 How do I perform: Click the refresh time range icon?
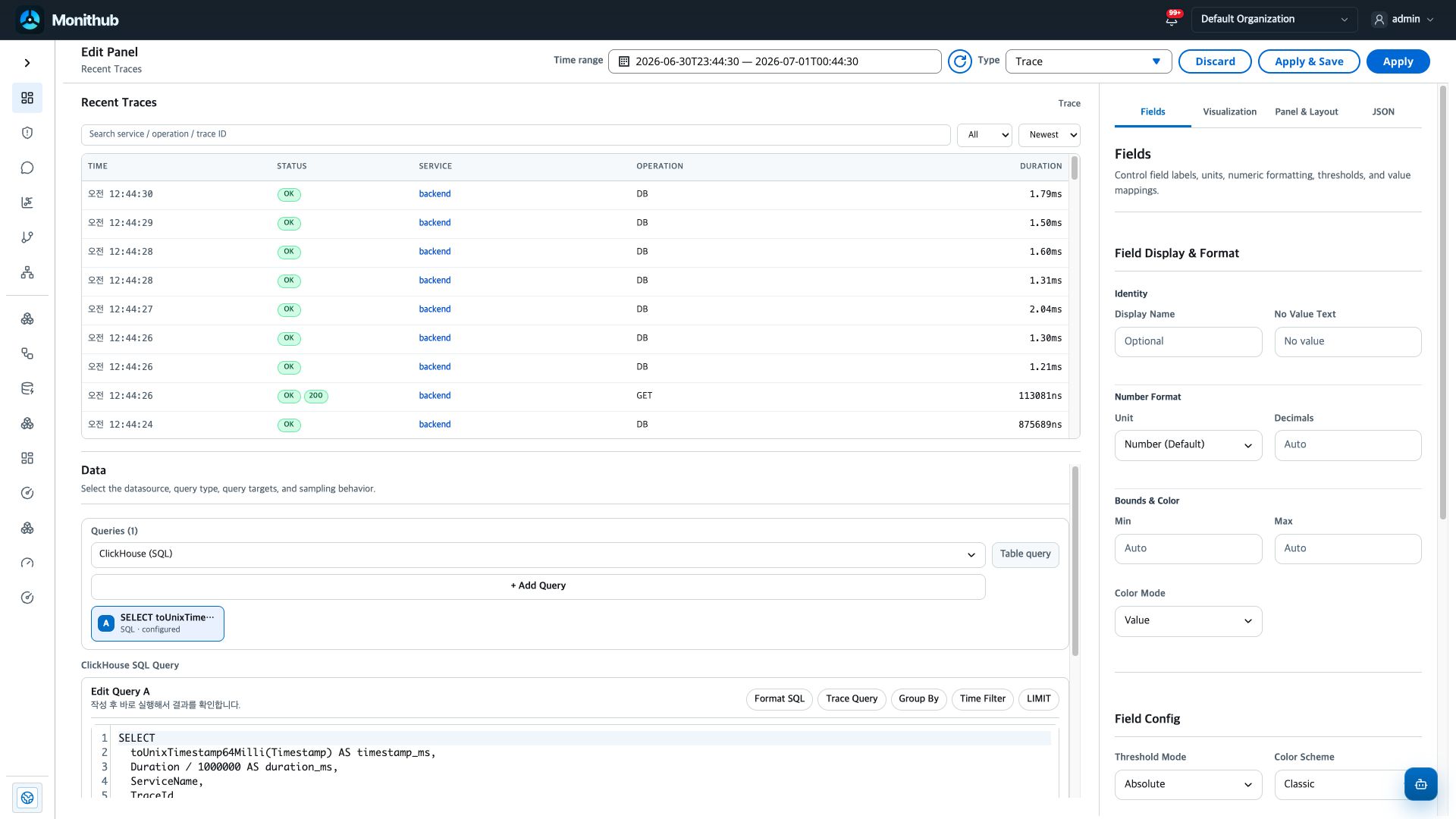point(959,61)
